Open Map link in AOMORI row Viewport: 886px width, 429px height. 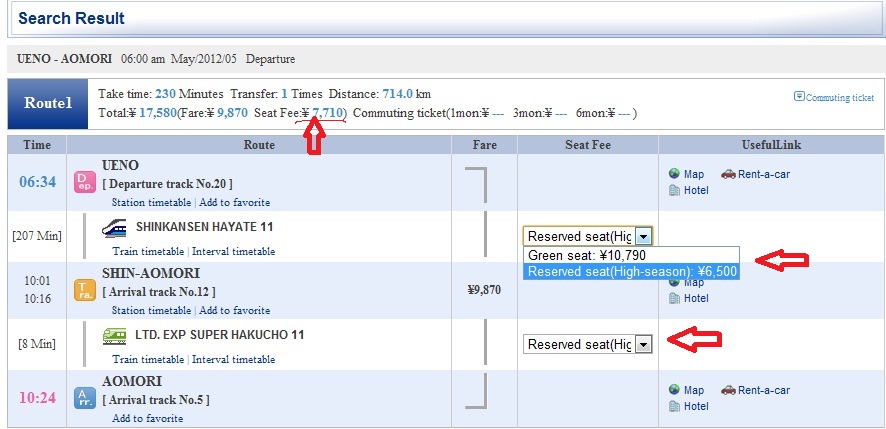[693, 390]
